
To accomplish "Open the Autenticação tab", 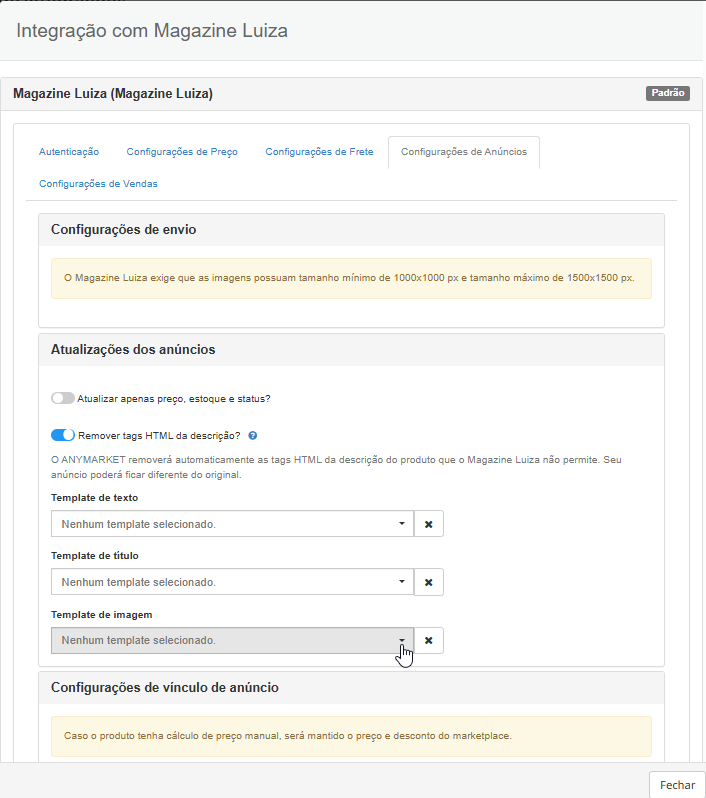I will pos(69,152).
